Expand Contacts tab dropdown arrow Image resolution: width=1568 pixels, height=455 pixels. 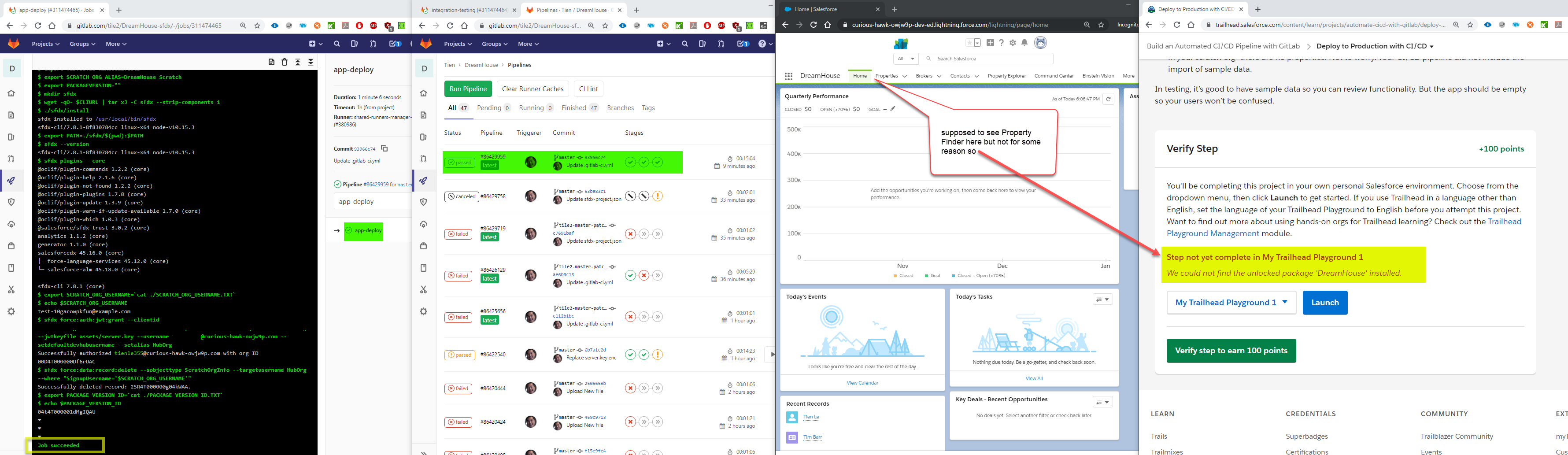click(x=976, y=76)
